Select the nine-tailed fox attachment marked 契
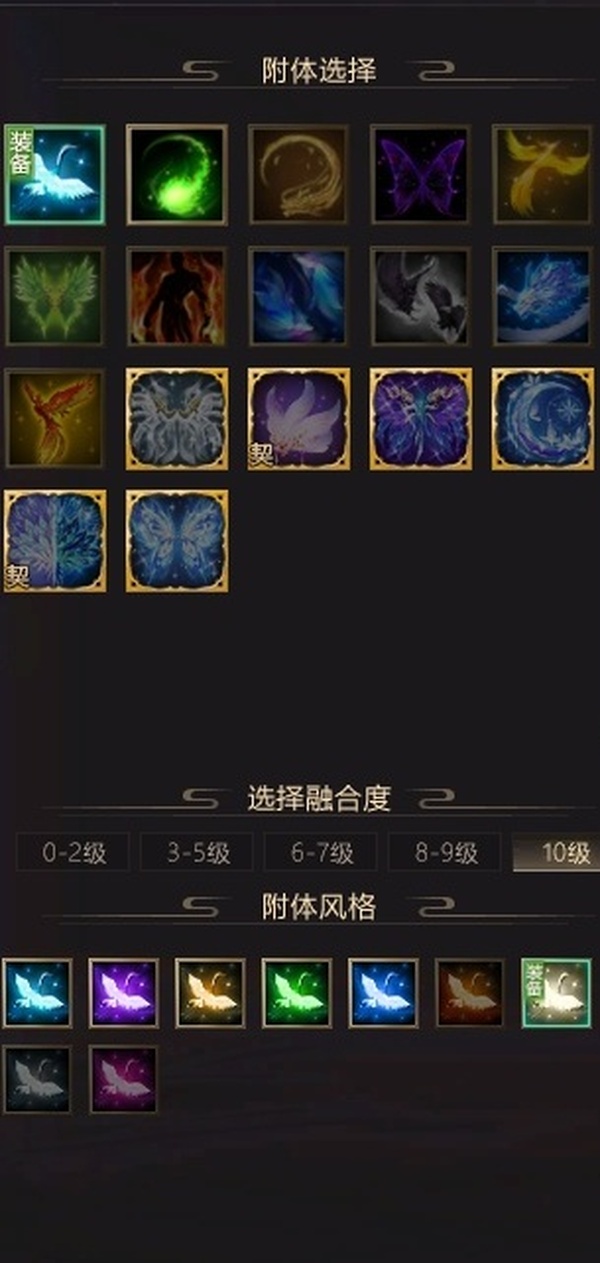This screenshot has width=600, height=1263. pos(299,418)
